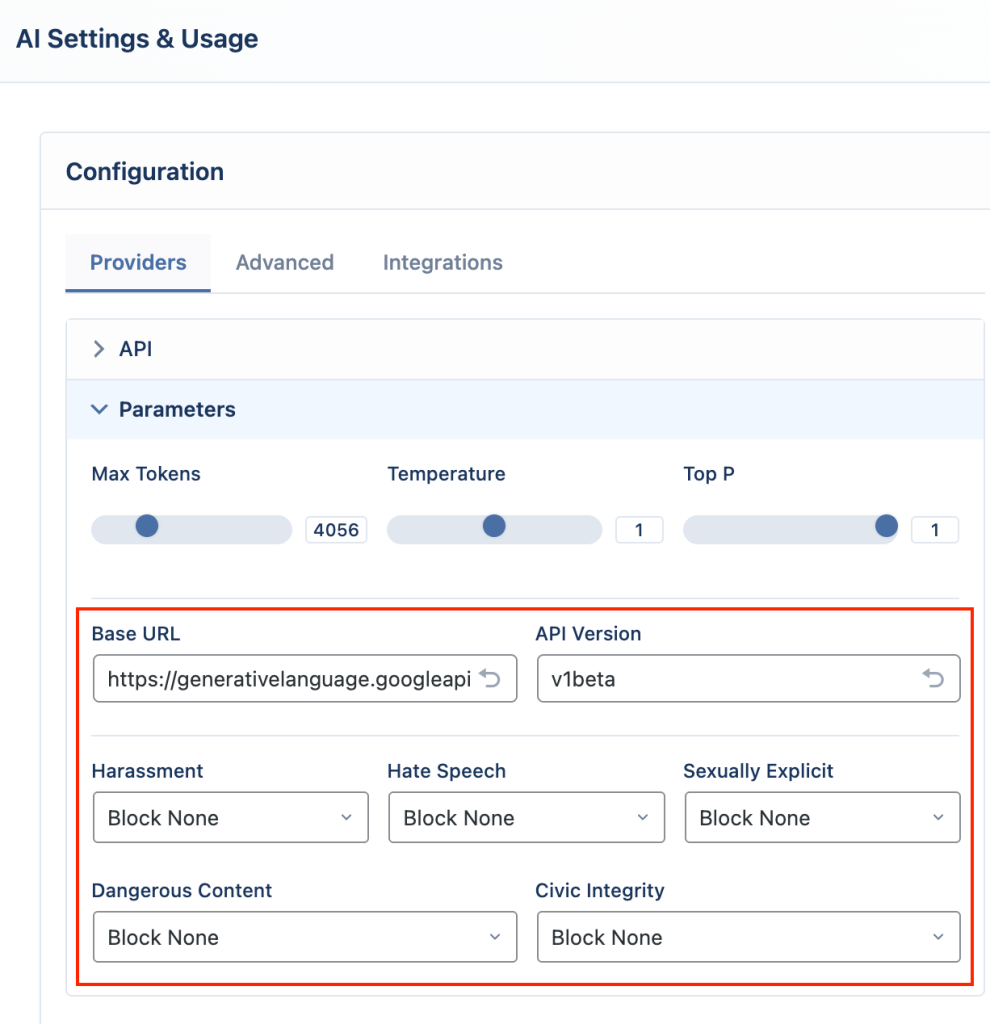Click the Temperature slider handle
This screenshot has height=1024, width=990.
pos(494,526)
